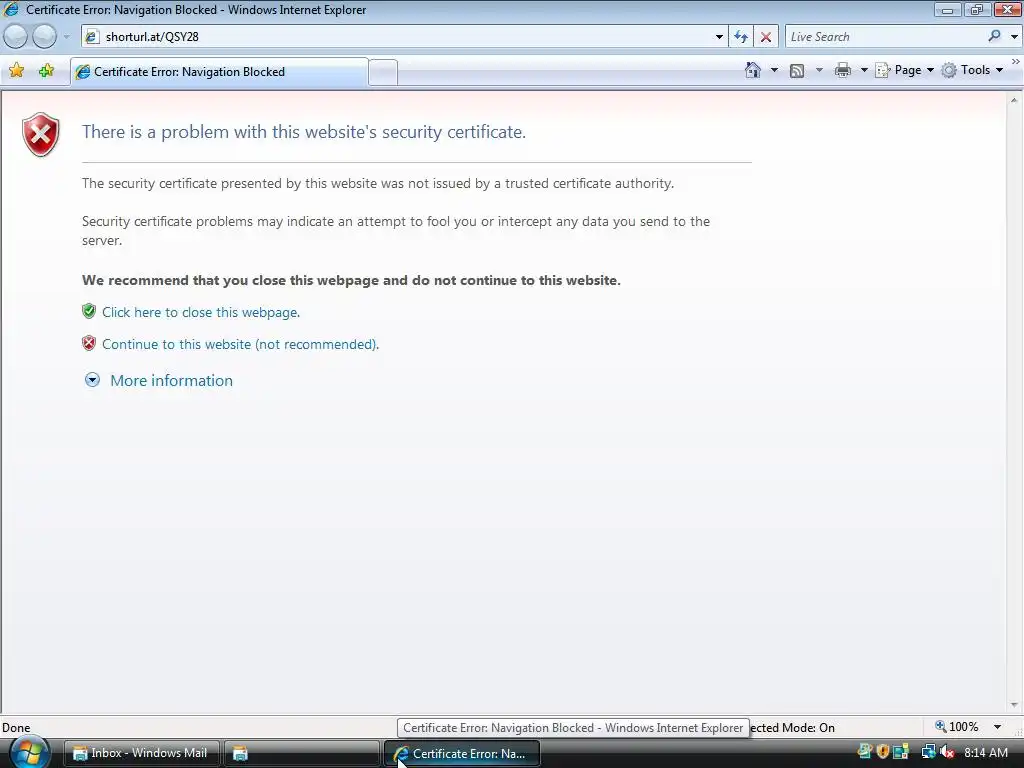
Task: Click the muted volume tray icon
Action: click(947, 752)
